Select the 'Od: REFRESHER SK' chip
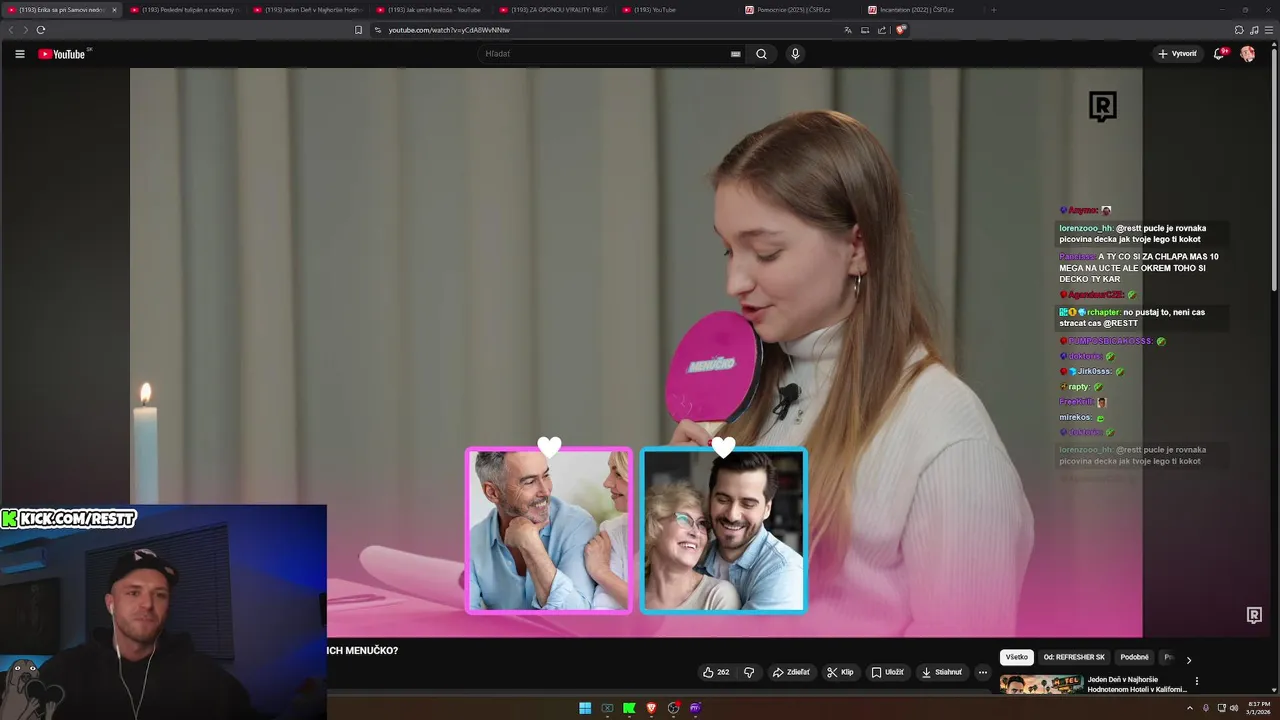This screenshot has height=720, width=1280. point(1074,657)
